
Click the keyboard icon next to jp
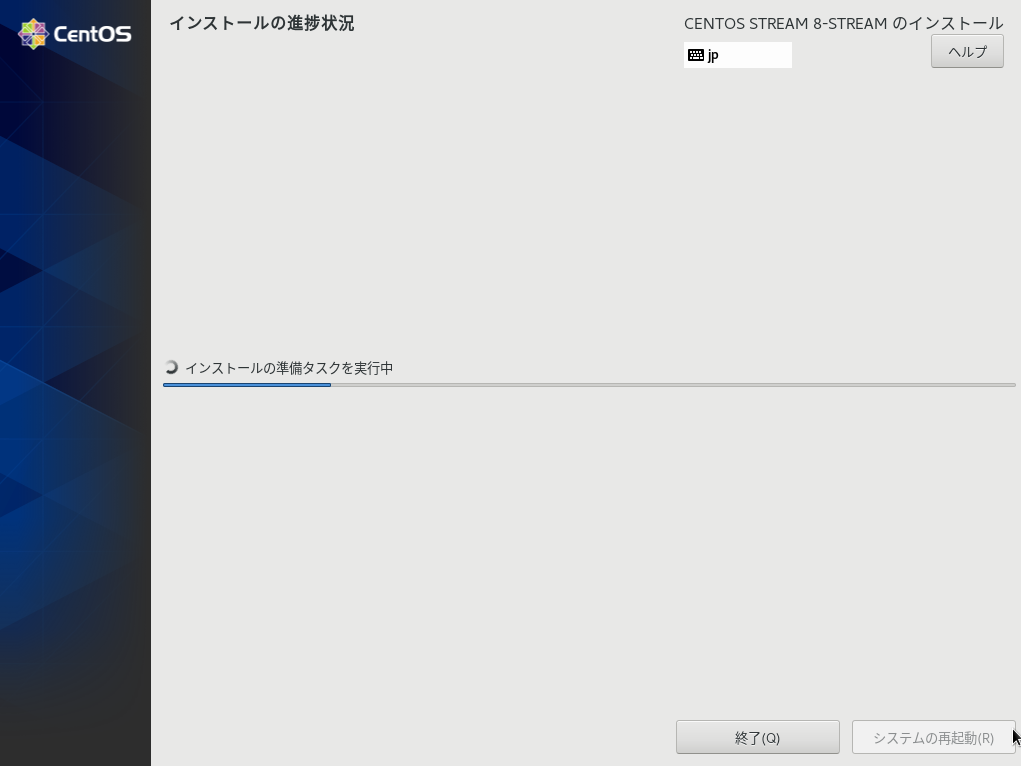[695, 55]
